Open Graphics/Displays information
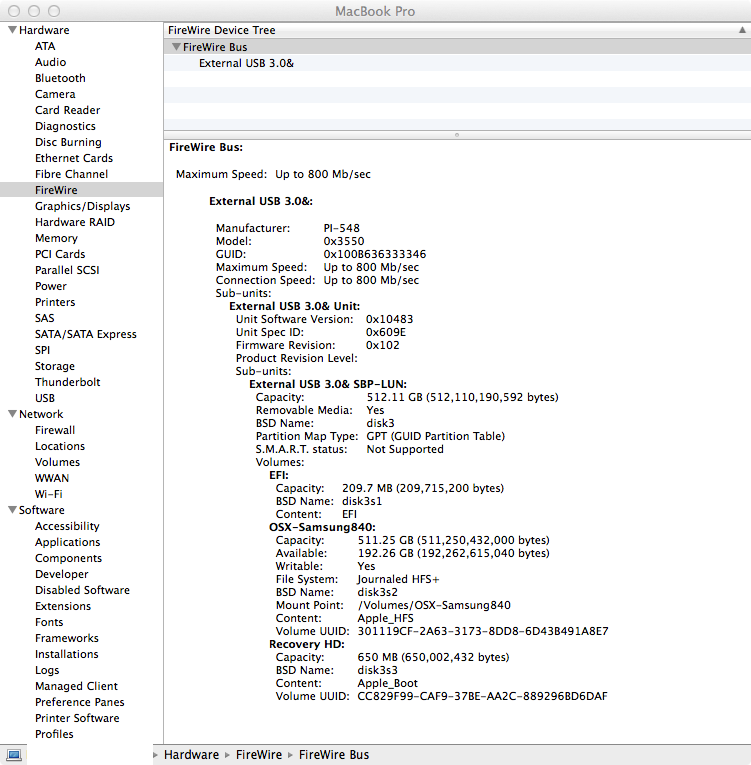 [x=82, y=206]
